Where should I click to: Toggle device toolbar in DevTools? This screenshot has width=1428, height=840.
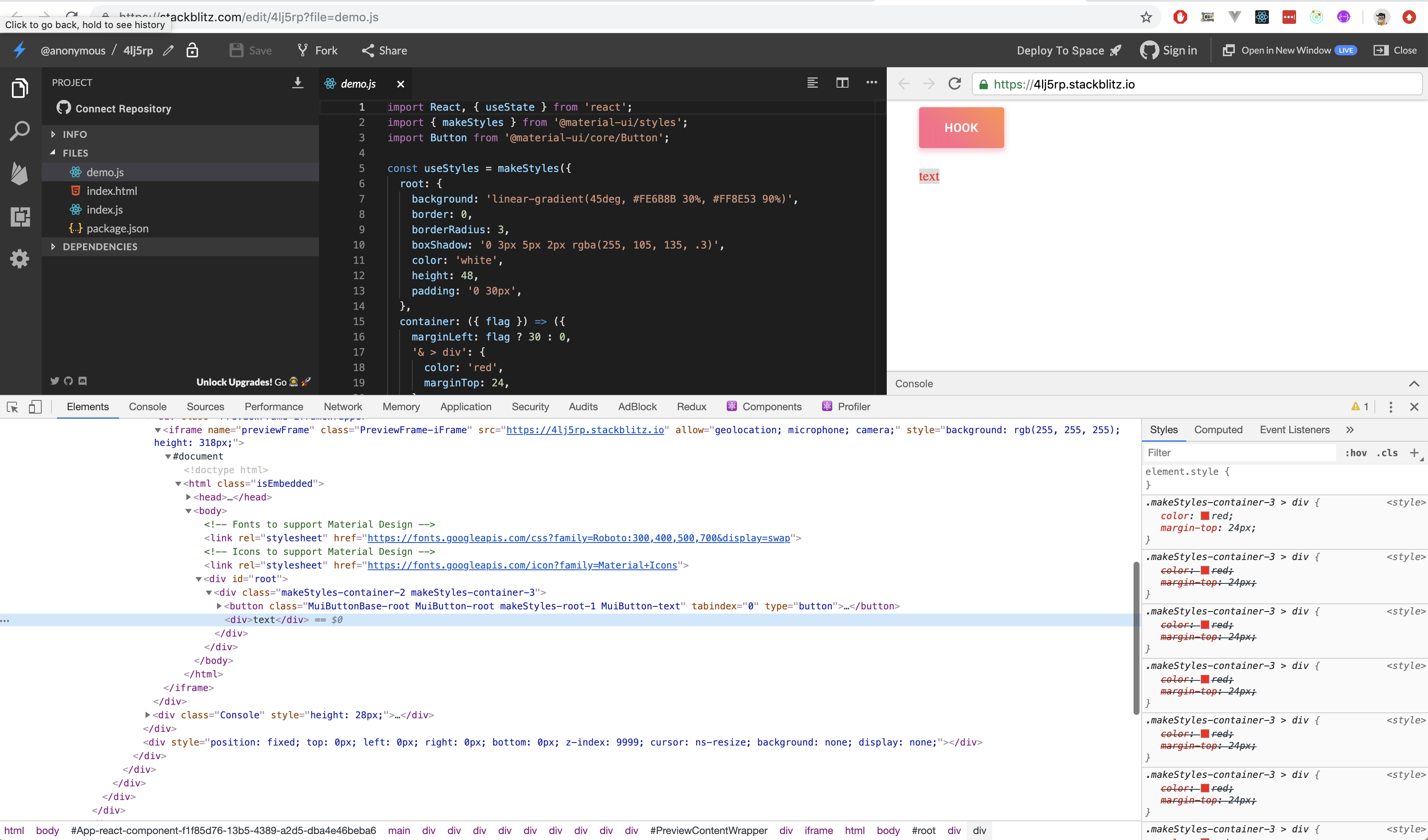pyautogui.click(x=35, y=407)
